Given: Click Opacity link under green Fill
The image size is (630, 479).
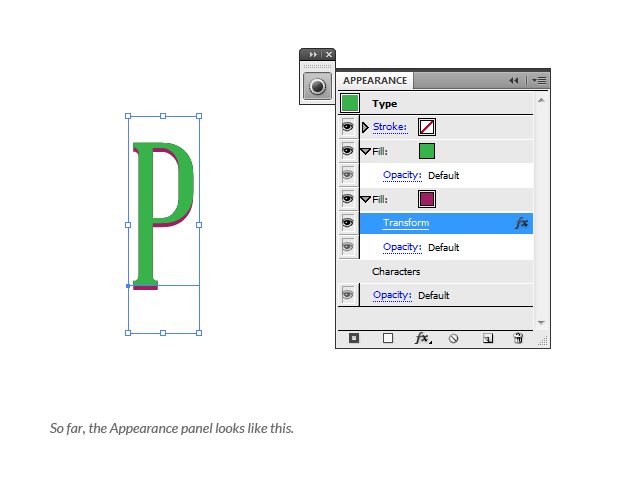Looking at the screenshot, I should pos(402,175).
